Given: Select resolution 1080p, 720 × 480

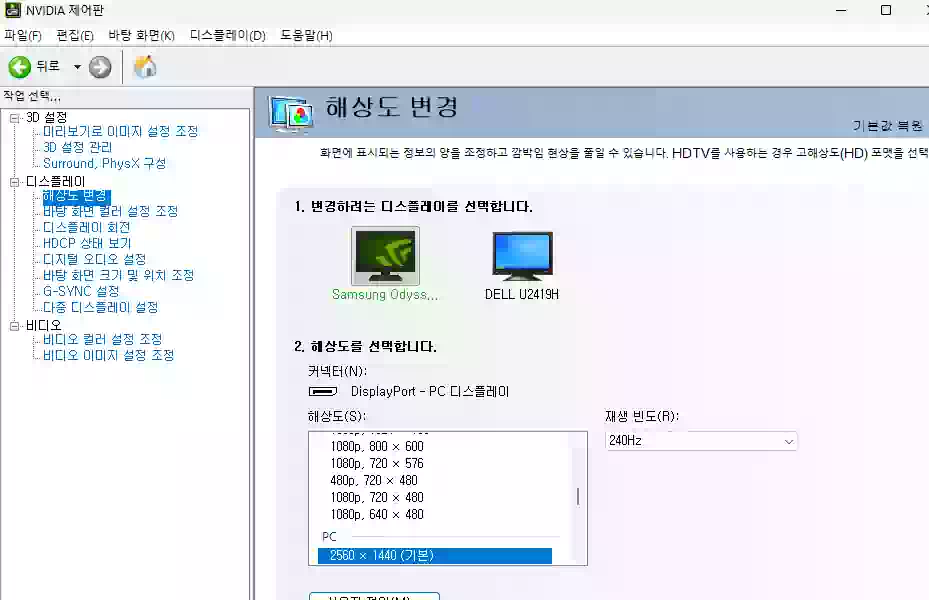Looking at the screenshot, I should [377, 498].
